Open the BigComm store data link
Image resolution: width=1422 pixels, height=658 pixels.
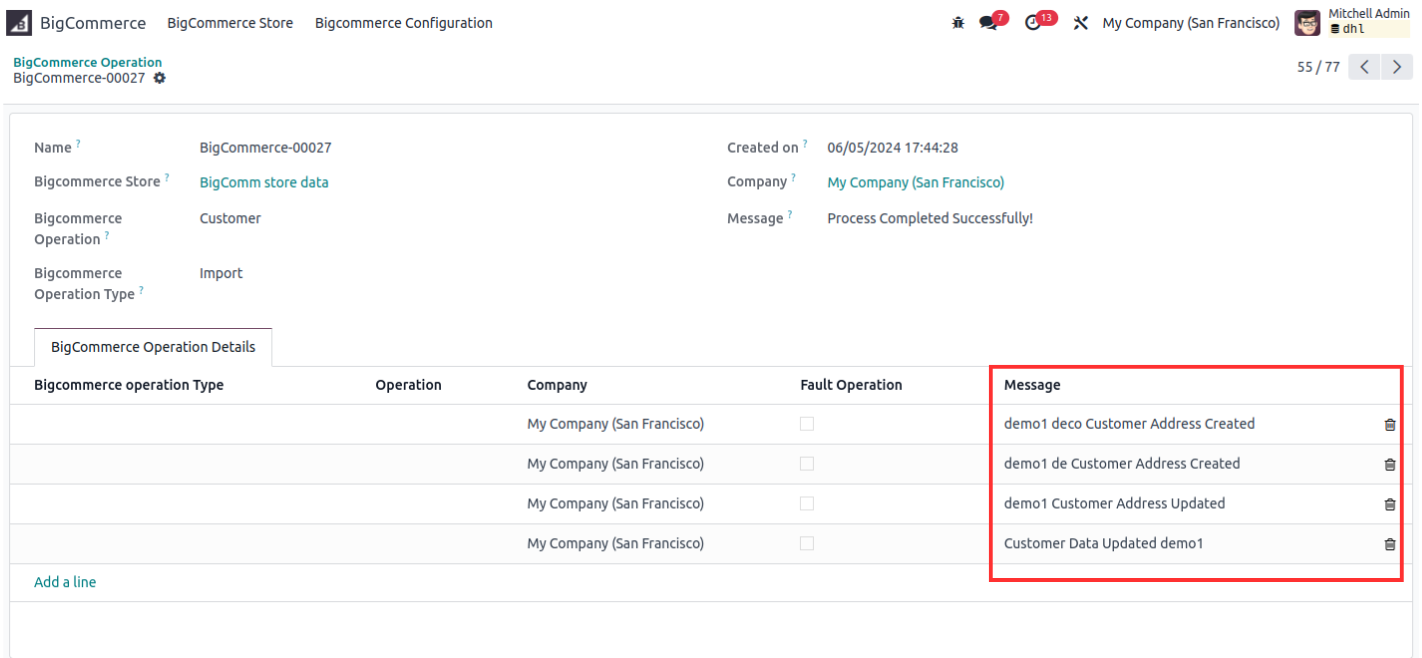click(x=264, y=182)
